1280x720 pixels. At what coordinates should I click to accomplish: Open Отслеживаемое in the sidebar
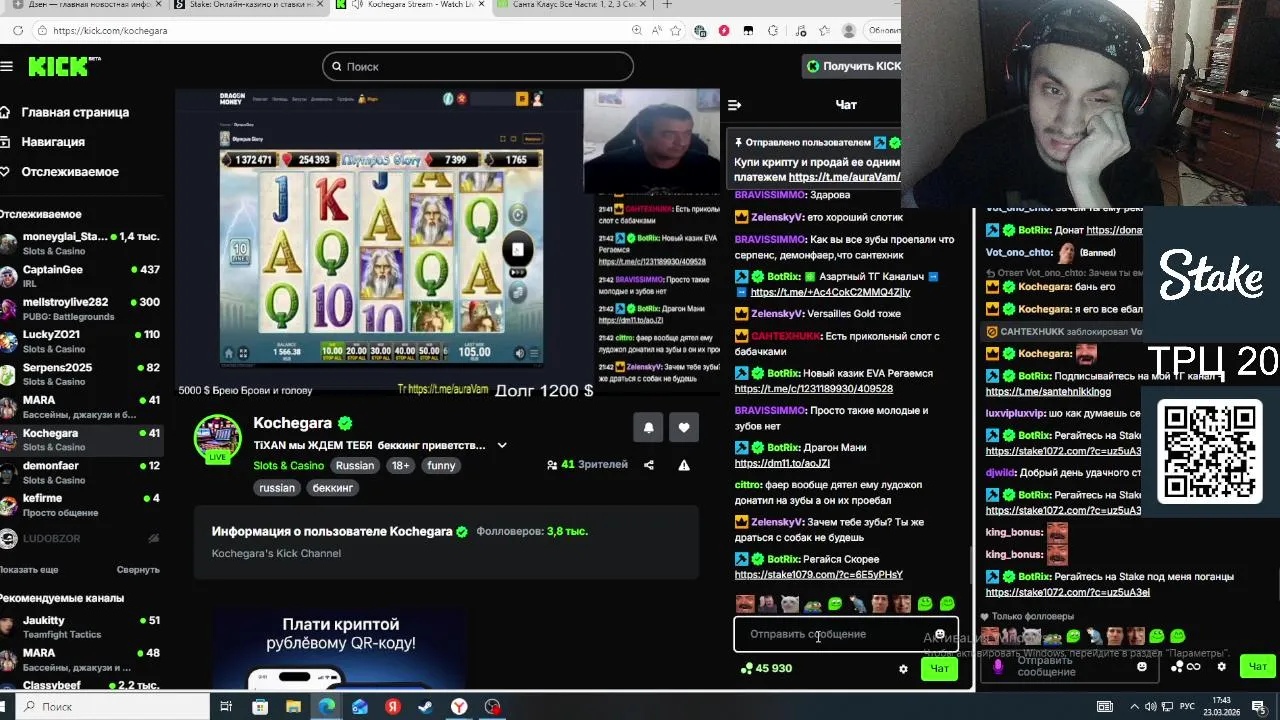click(x=60, y=172)
